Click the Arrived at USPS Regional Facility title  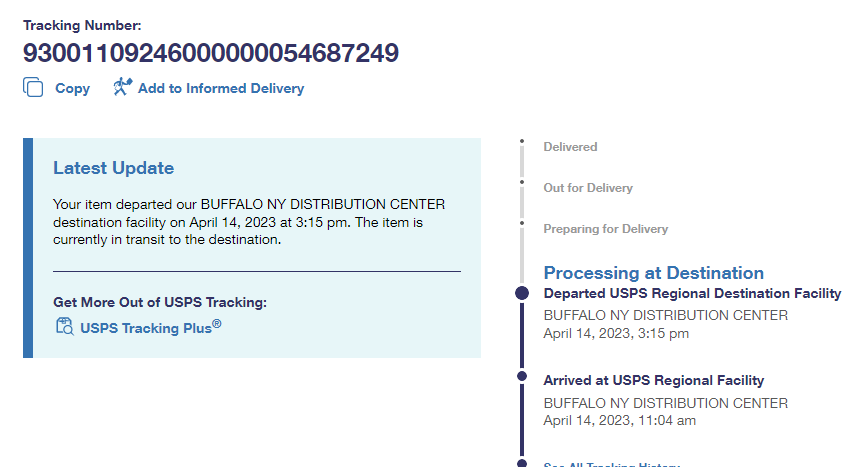tap(653, 380)
